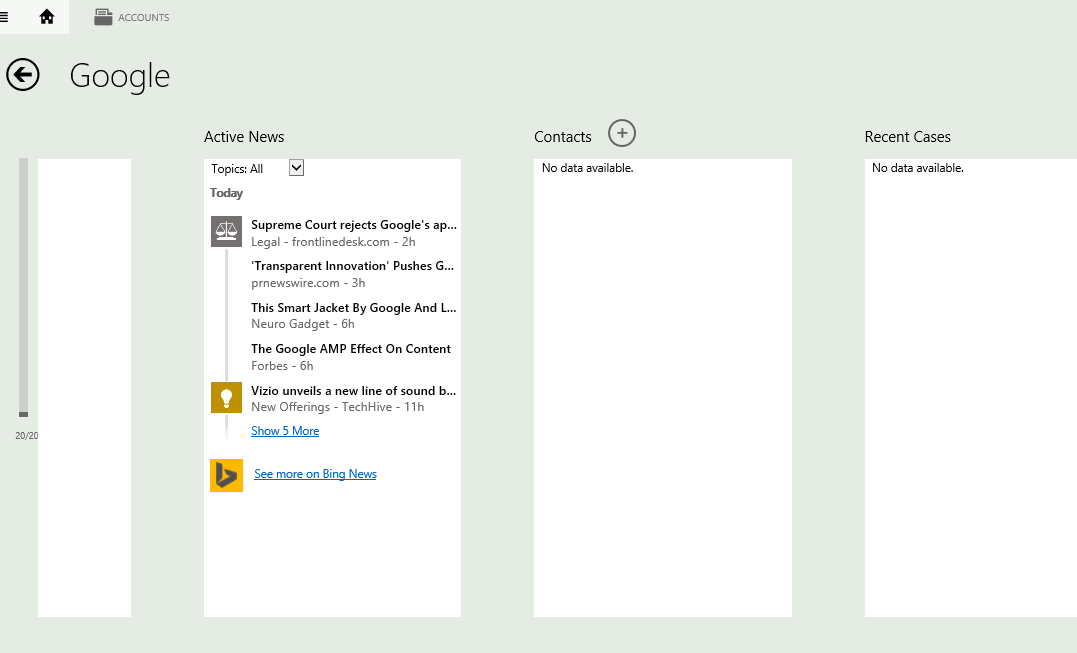This screenshot has height=653, width=1077.
Task: Open Supreme Court rejects Google's article
Action: [x=354, y=225]
